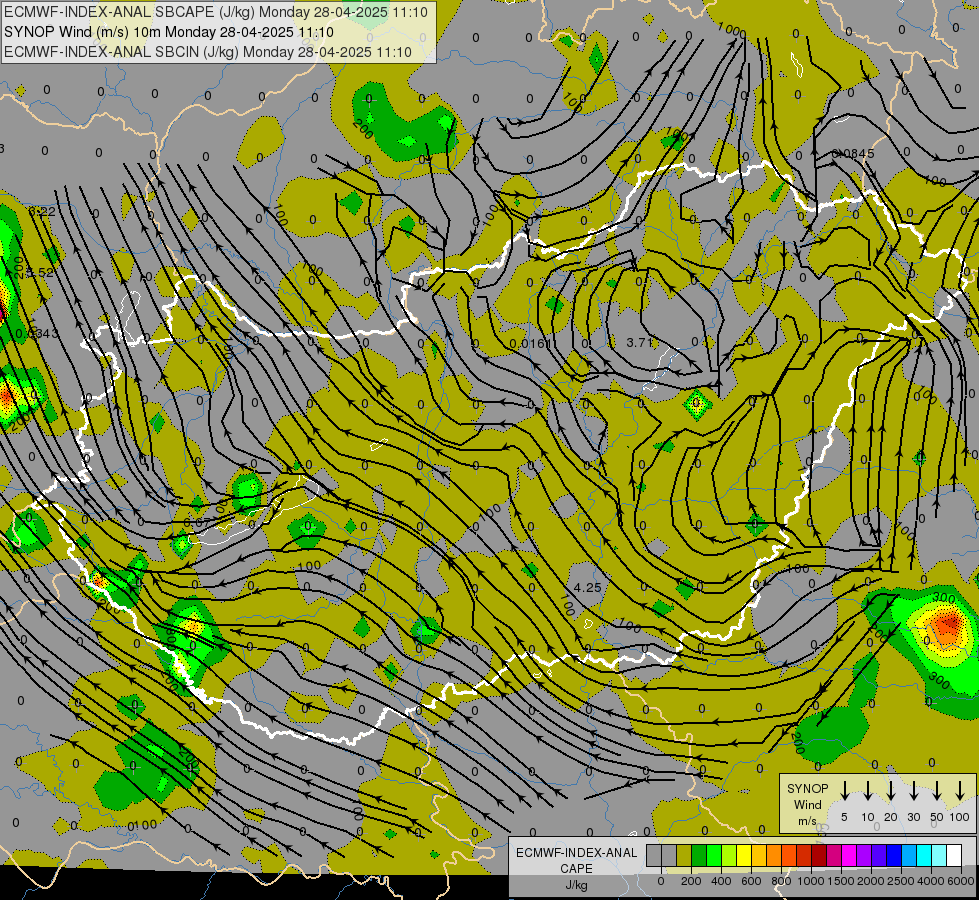
Task: Click the 0.0161 value on the map
Action: tap(530, 344)
